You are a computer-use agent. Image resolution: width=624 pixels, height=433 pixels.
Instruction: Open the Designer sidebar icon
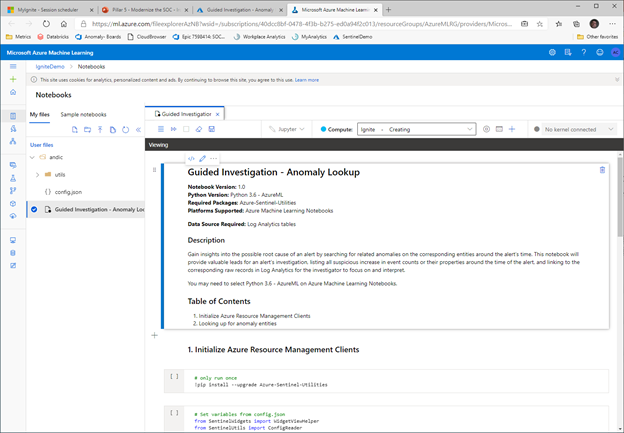(x=13, y=141)
